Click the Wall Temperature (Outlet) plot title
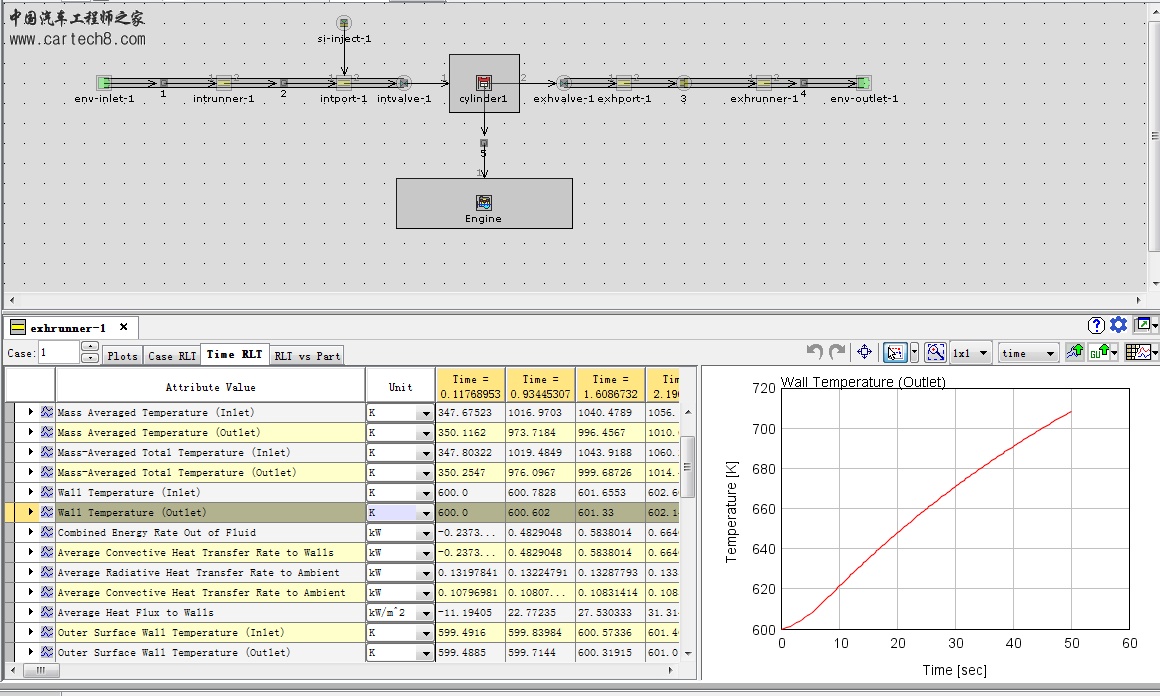Image resolution: width=1160 pixels, height=696 pixels. 863,382
